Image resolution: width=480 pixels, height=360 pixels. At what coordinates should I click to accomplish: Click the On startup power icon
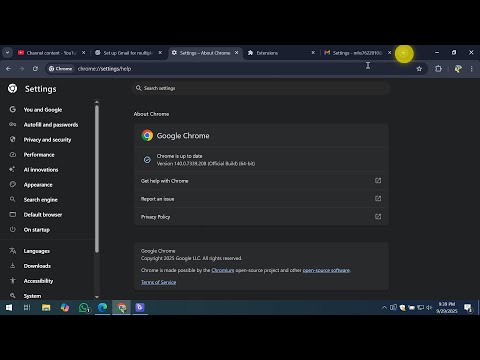coord(13,229)
